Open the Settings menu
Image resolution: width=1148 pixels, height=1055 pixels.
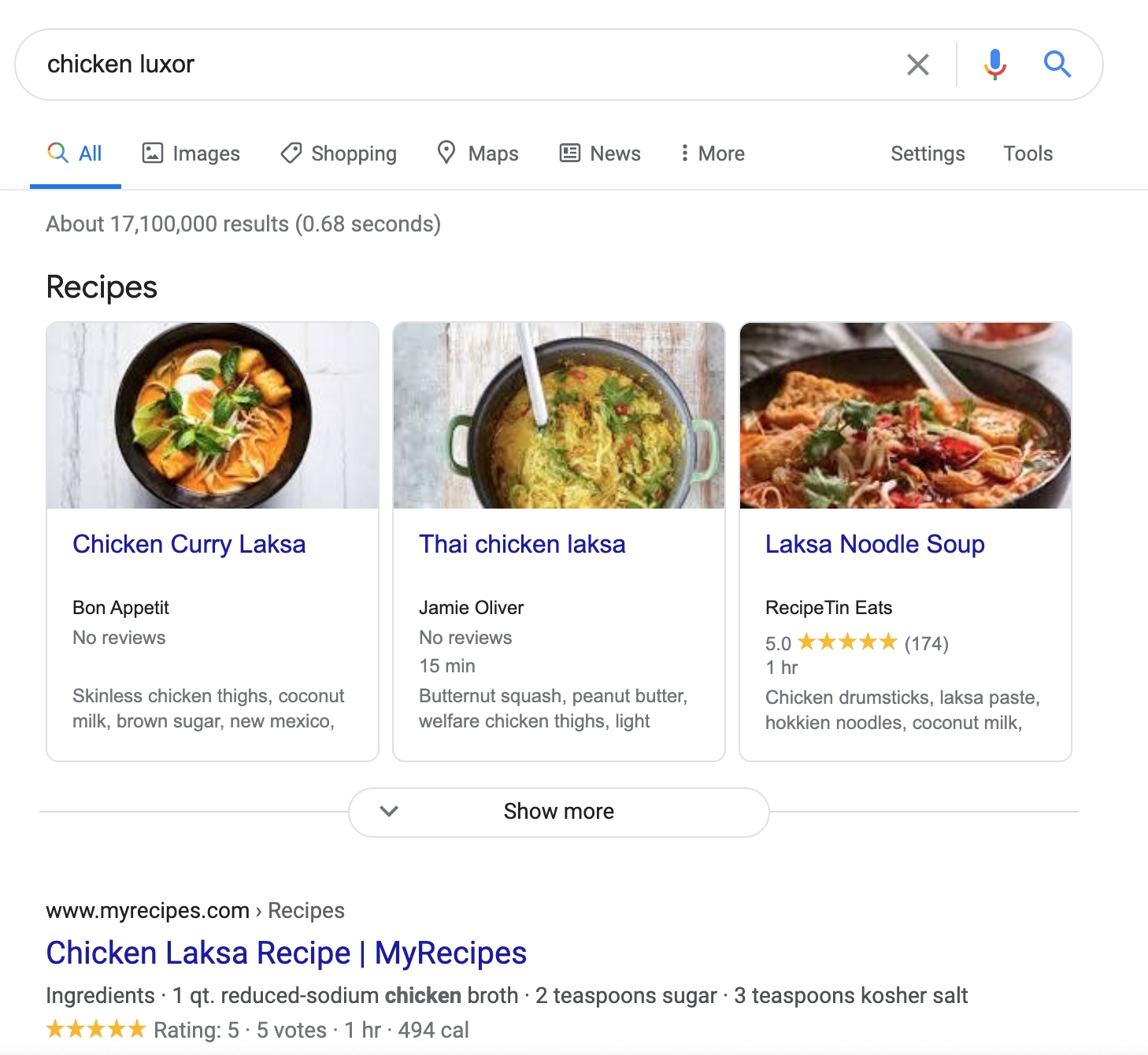[x=928, y=154]
